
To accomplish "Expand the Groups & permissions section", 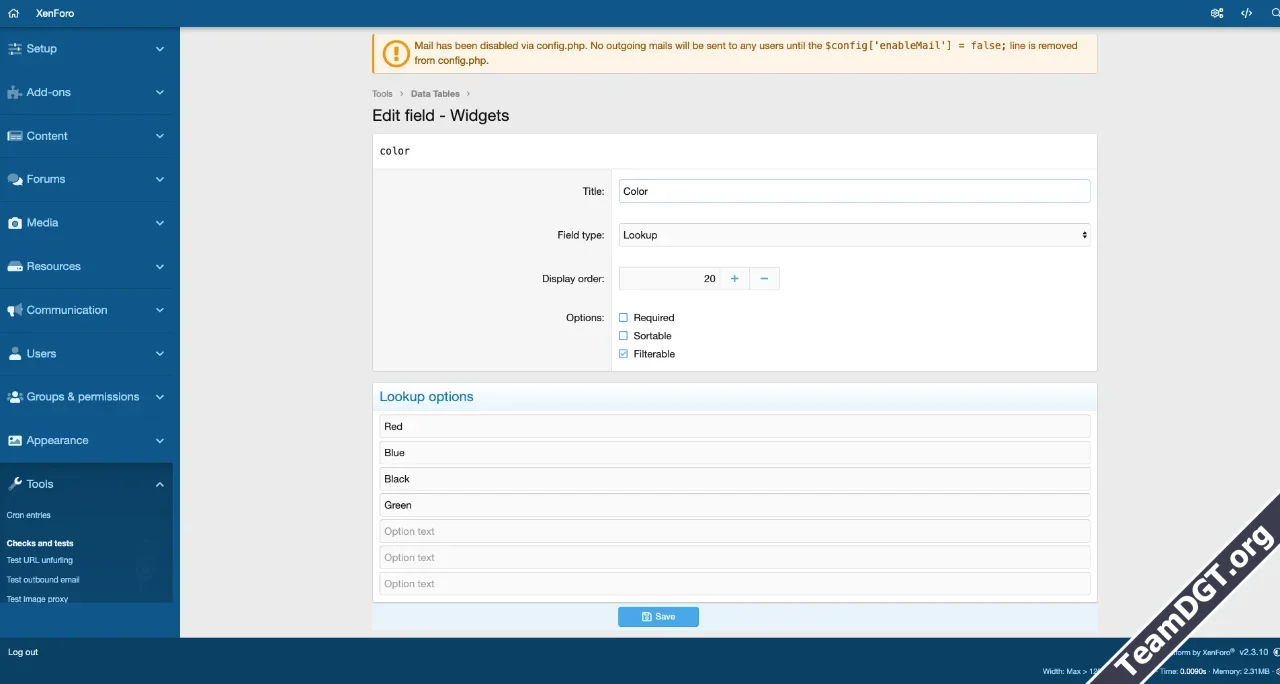I will 159,397.
